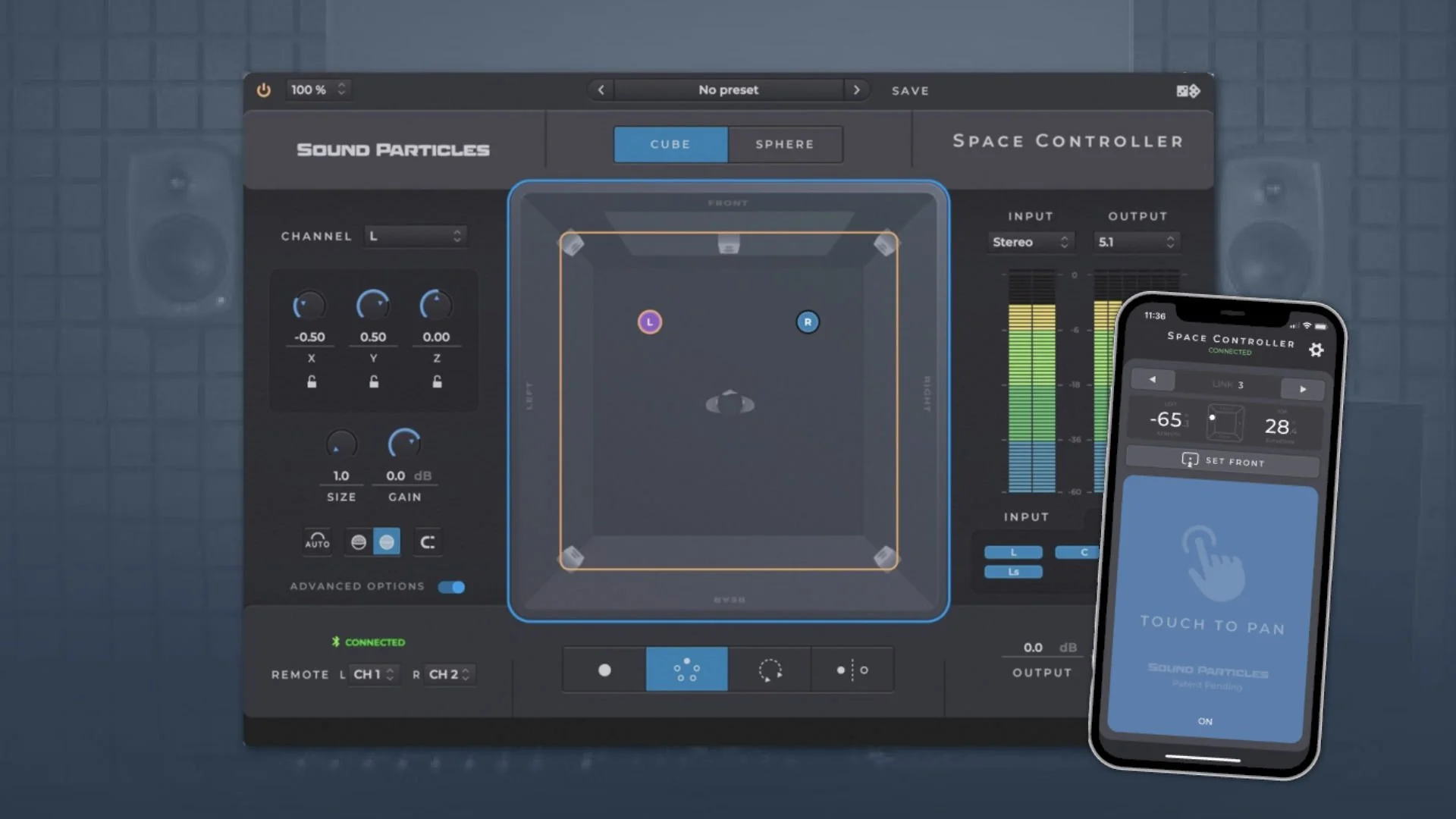This screenshot has height=819, width=1456.
Task: Select the mirror panning mode icon
Action: click(852, 670)
